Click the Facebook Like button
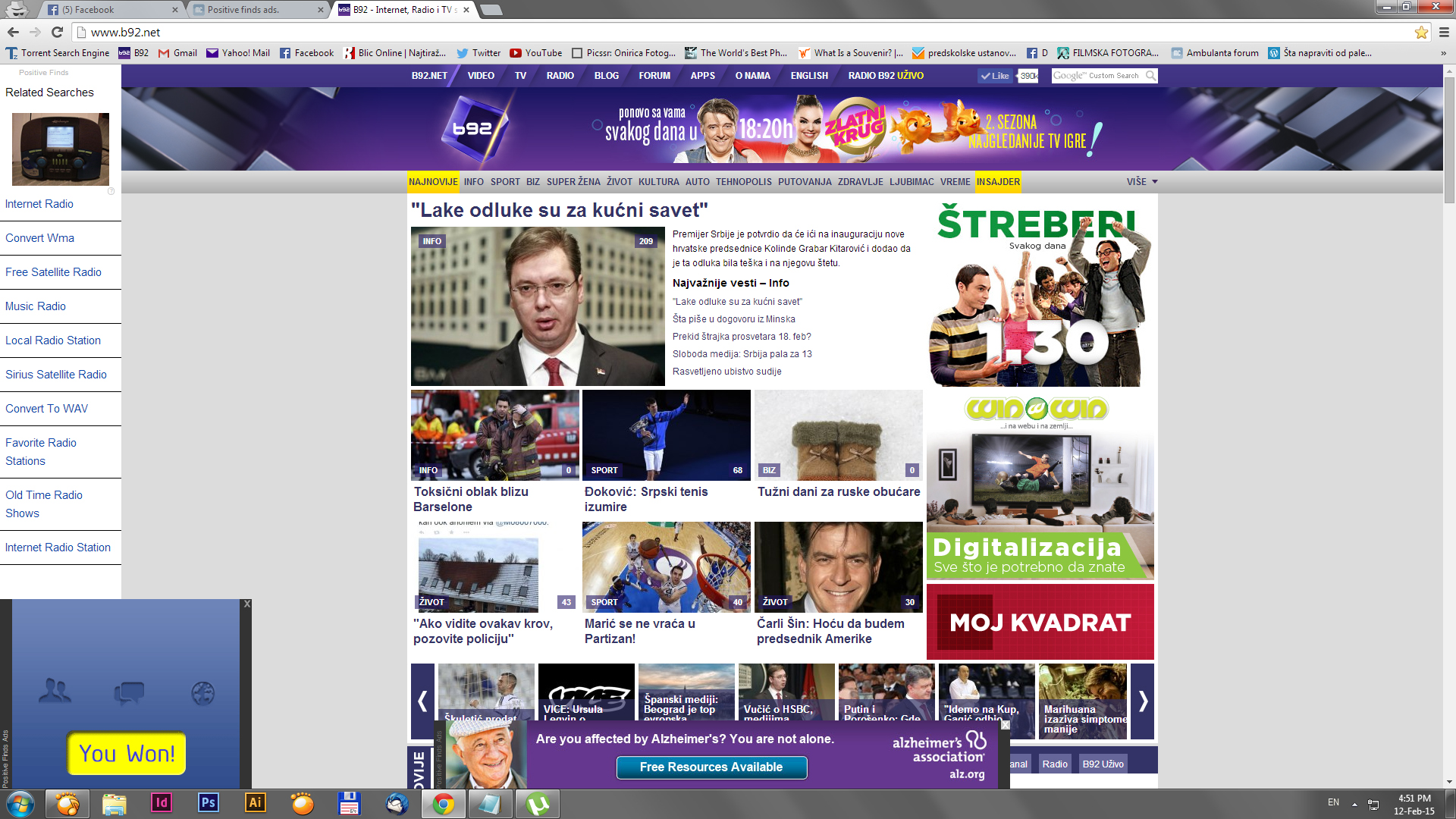 (994, 76)
